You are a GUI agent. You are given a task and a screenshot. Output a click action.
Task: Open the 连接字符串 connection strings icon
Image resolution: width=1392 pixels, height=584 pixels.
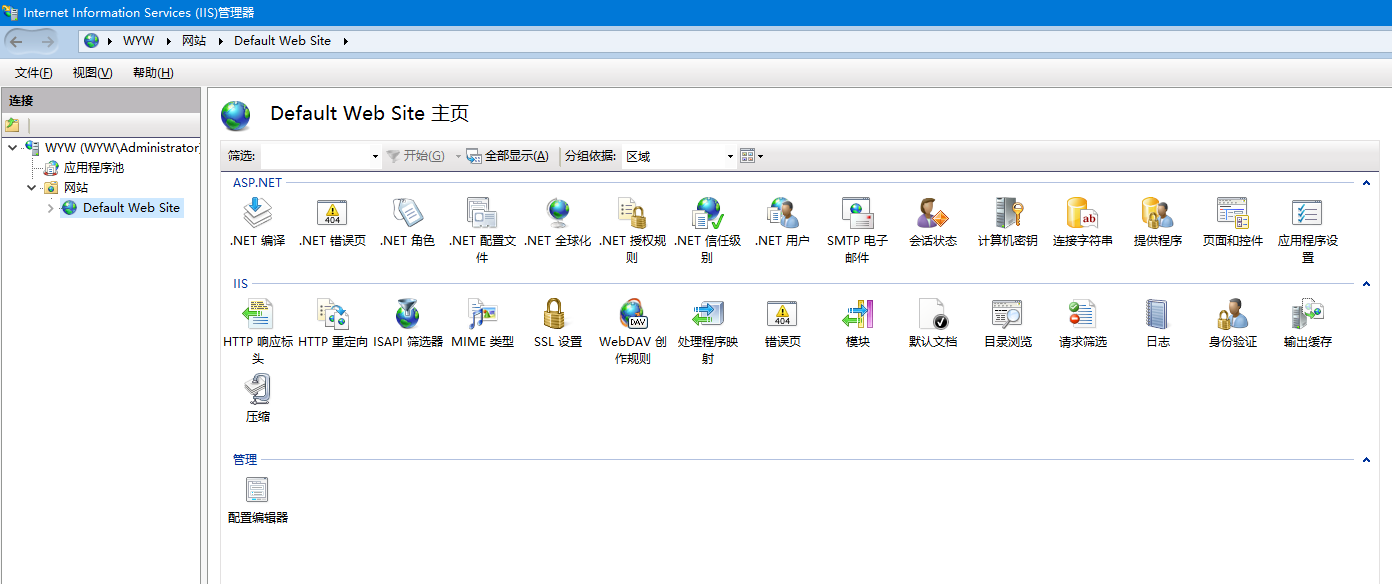(1082, 214)
